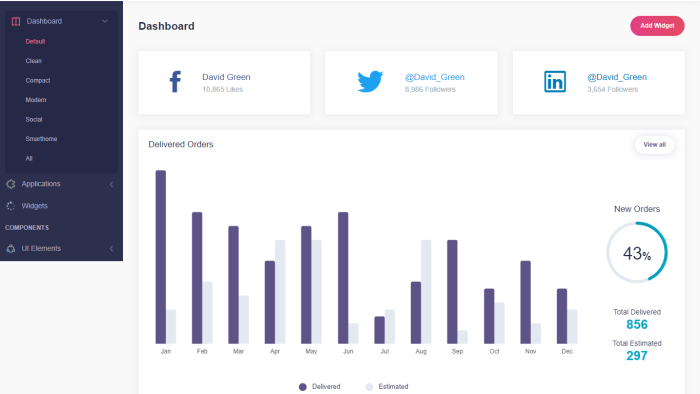Open the Smarthome dashboard menu item
This screenshot has height=394, width=700.
(41, 139)
